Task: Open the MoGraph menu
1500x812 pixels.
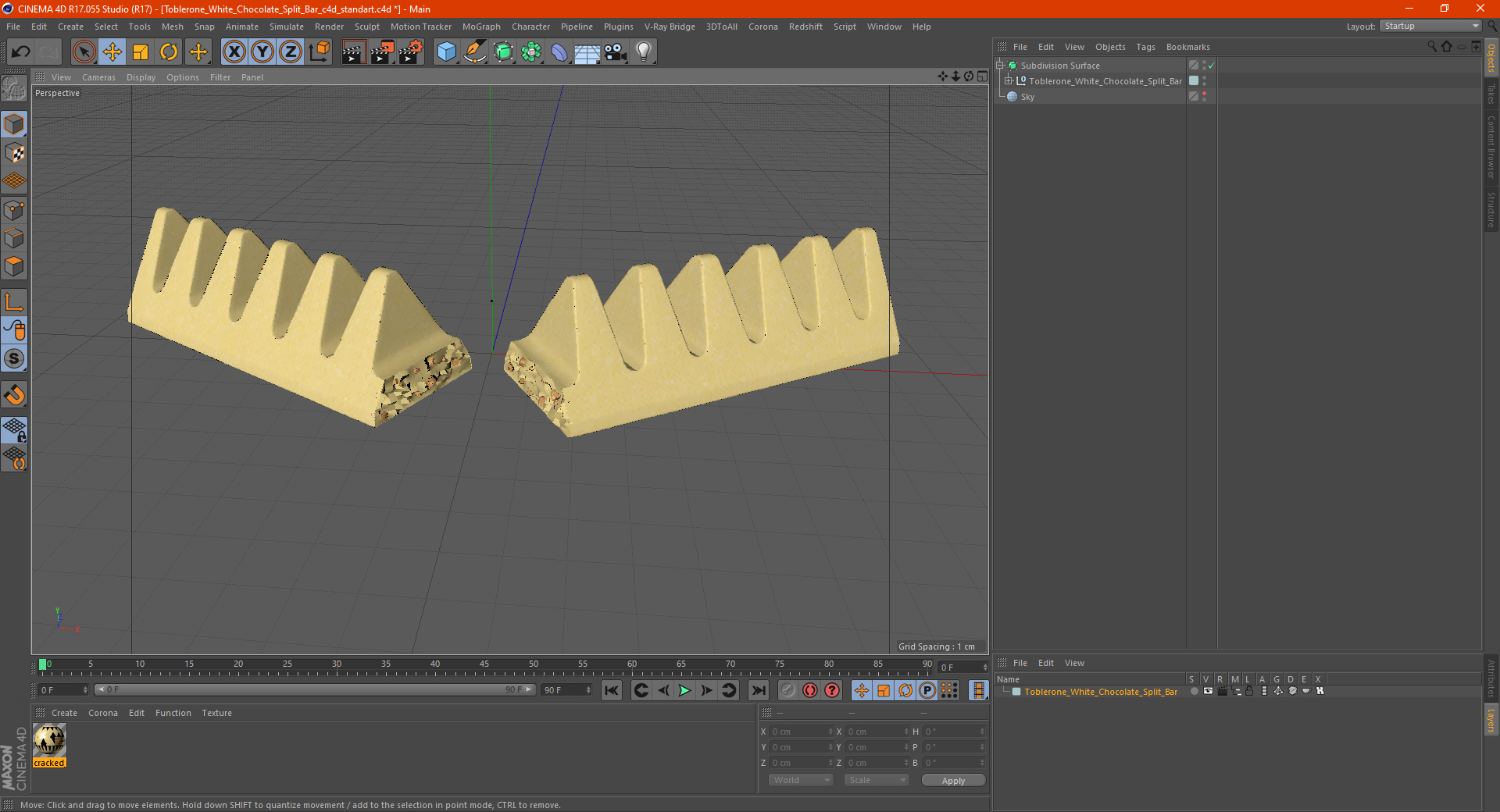Action: (481, 27)
